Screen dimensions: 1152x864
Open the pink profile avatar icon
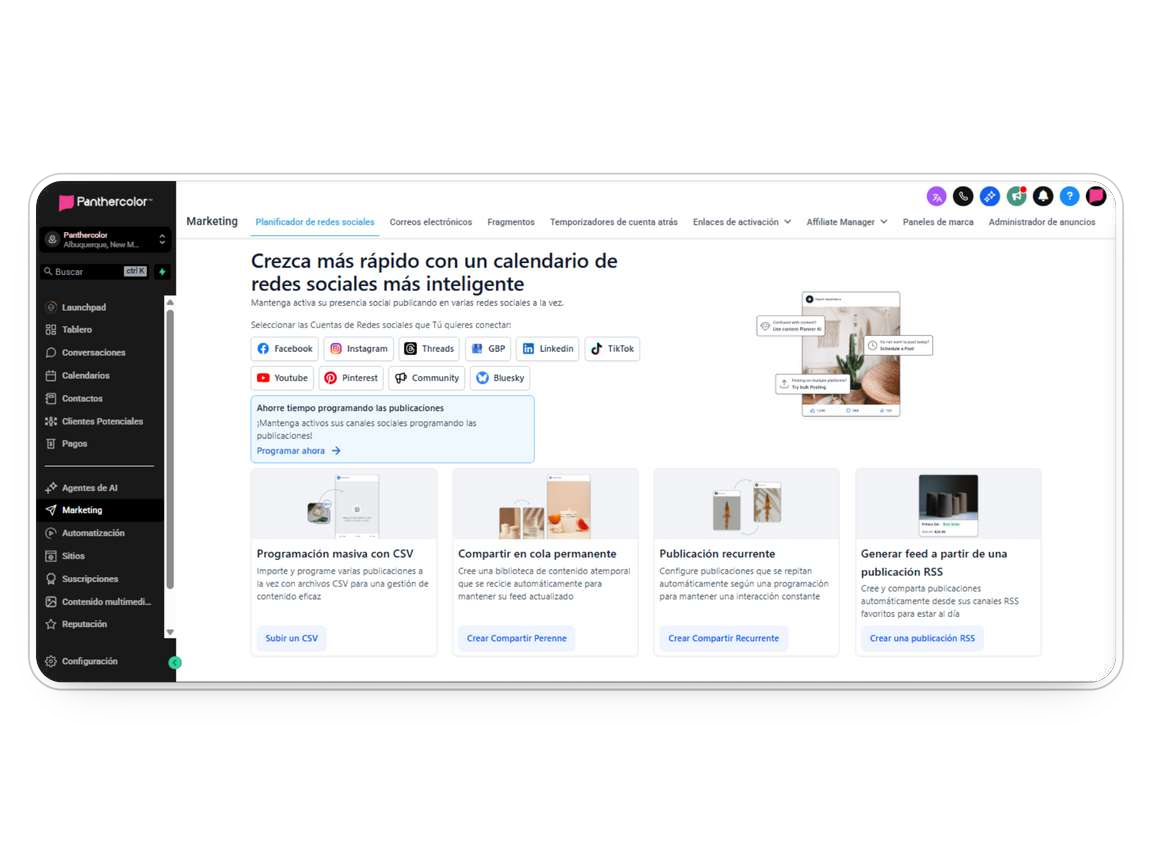tap(1096, 196)
